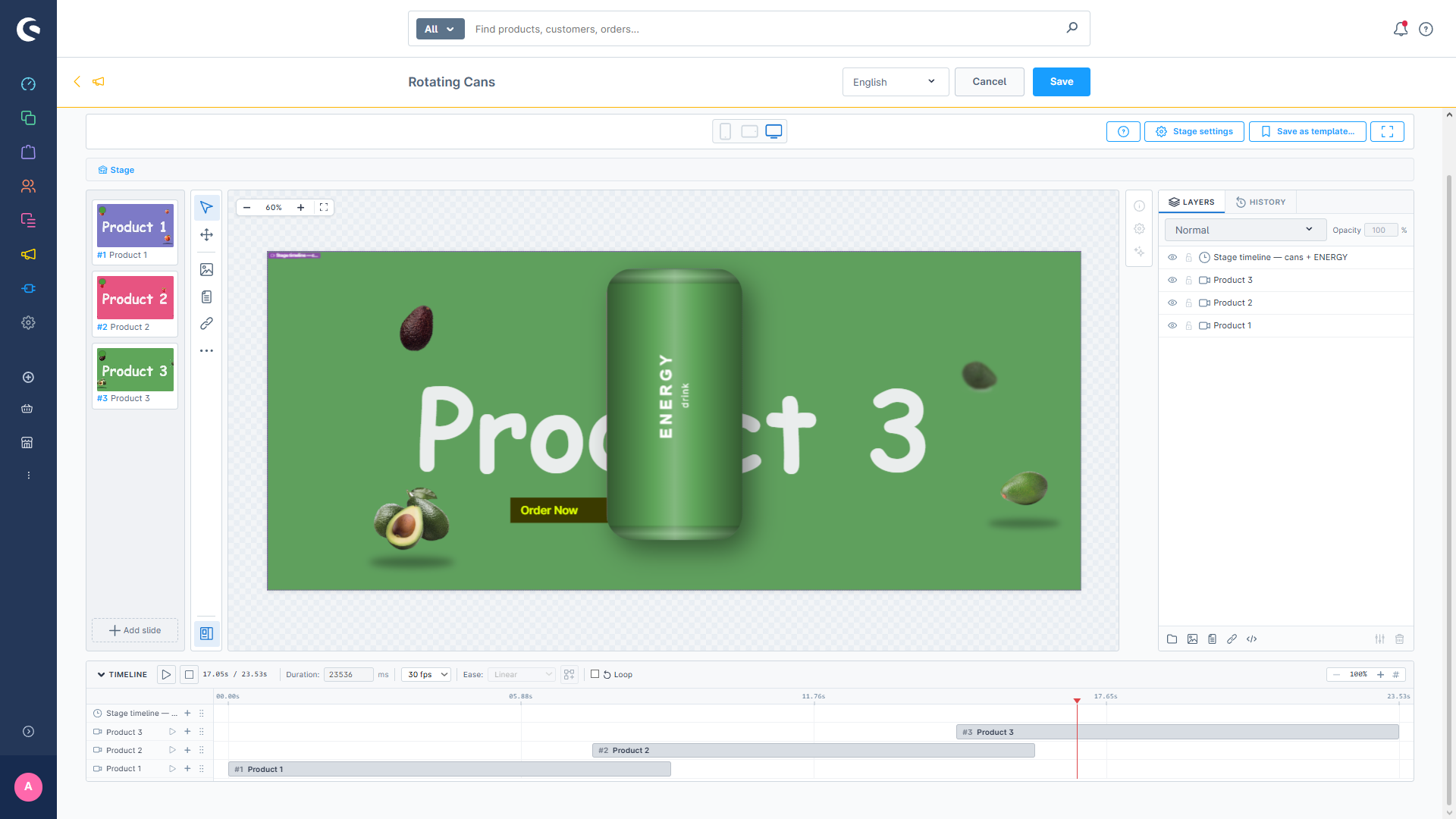Open the Extensions plug icon in sidebar
The image size is (1456, 819).
[28, 289]
